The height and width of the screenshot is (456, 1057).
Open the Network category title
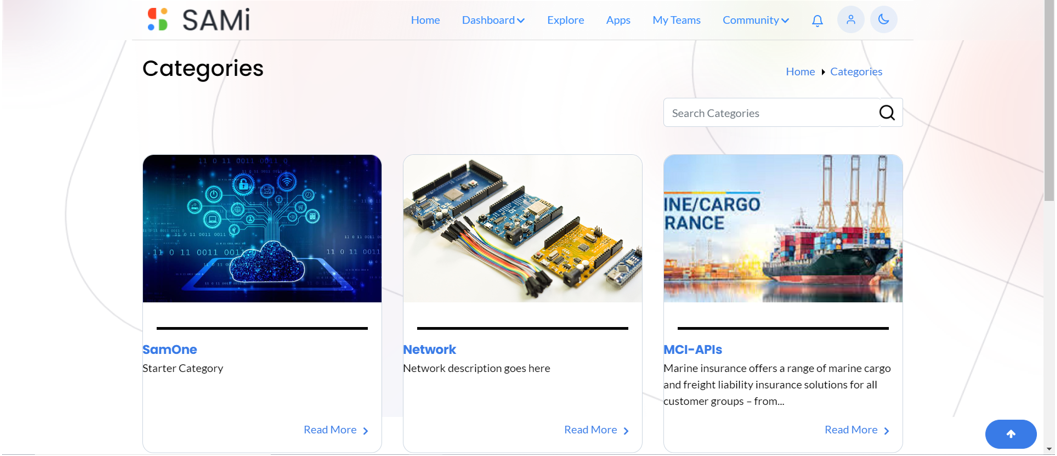coord(429,349)
